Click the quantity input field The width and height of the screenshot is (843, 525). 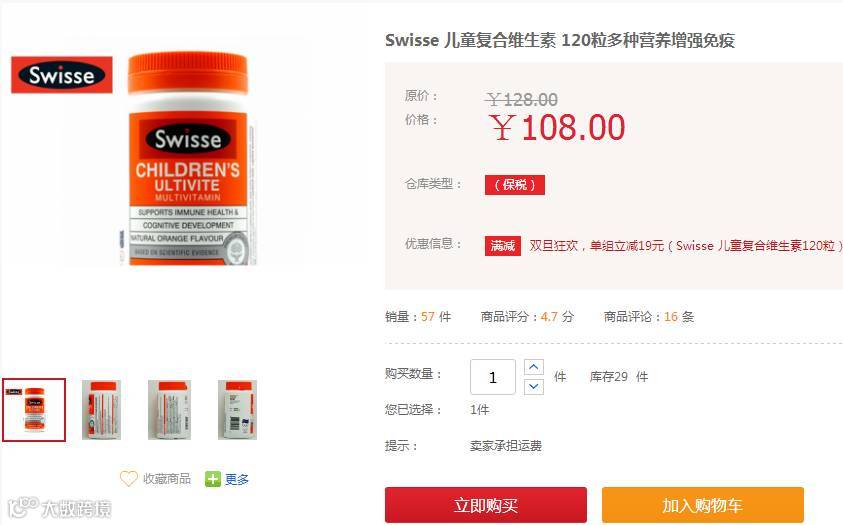coord(493,377)
